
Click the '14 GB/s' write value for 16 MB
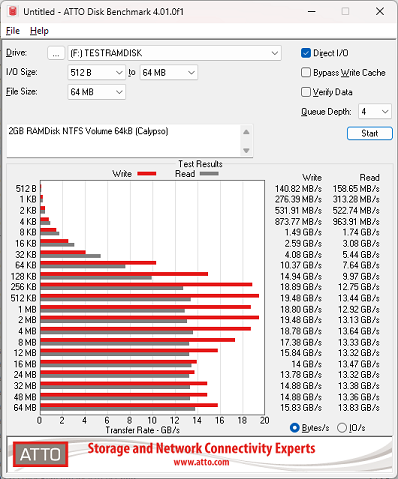pyautogui.click(x=307, y=364)
